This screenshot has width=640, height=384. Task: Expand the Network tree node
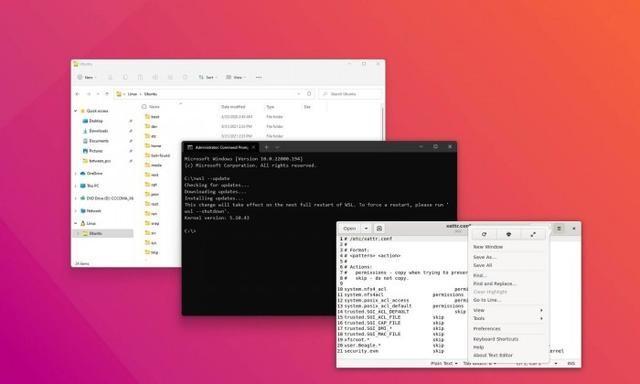(76, 211)
